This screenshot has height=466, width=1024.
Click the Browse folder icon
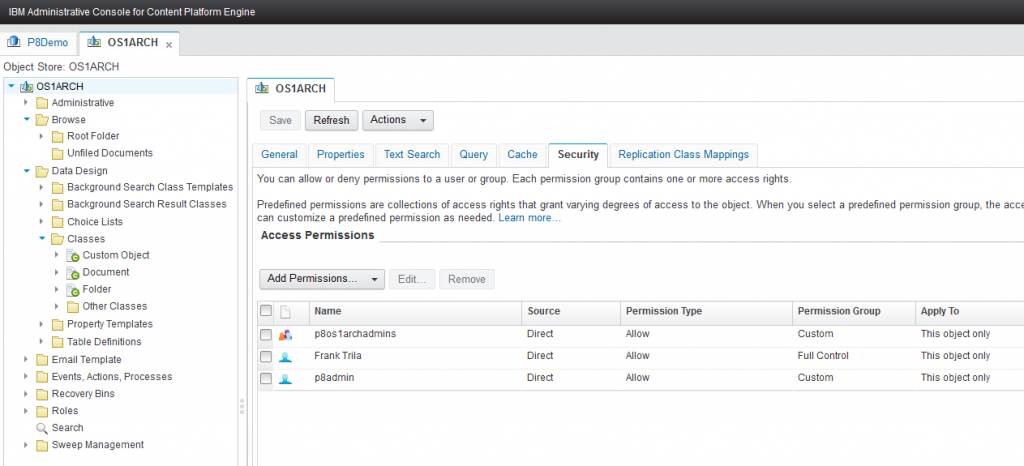(42, 120)
